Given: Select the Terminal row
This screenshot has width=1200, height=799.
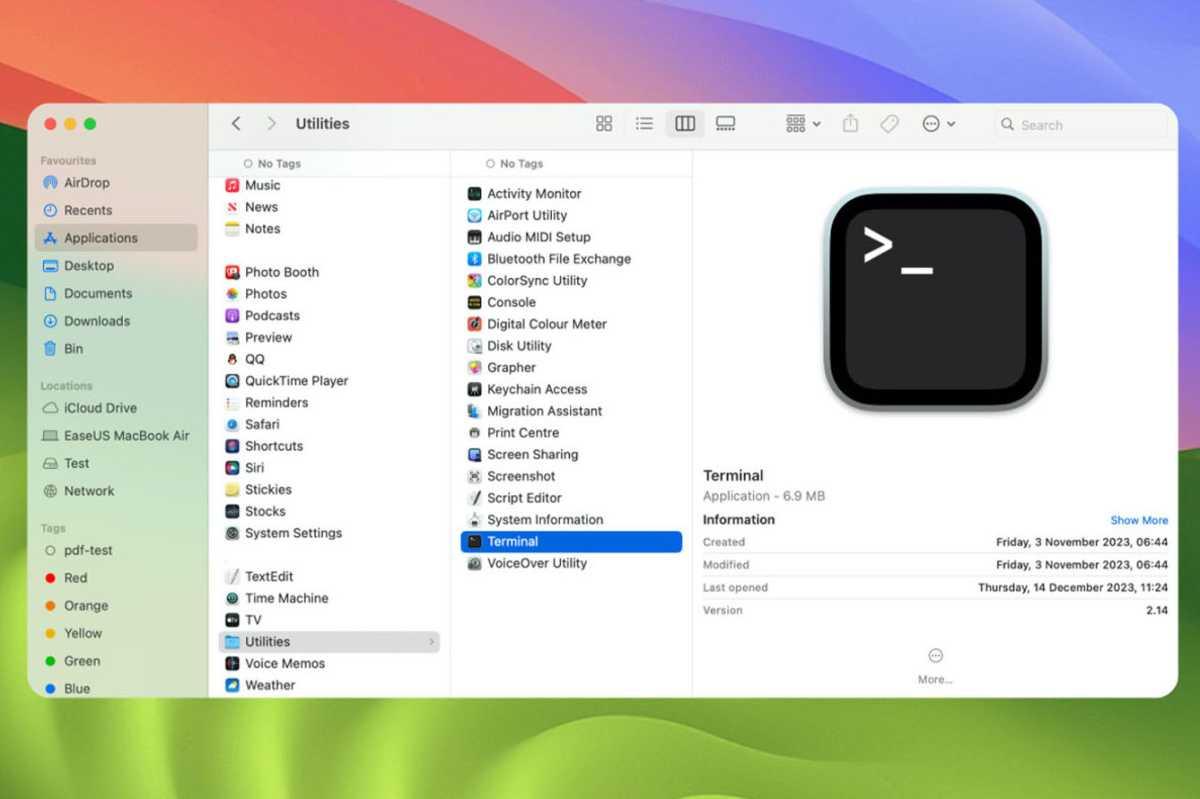Looking at the screenshot, I should [x=571, y=541].
